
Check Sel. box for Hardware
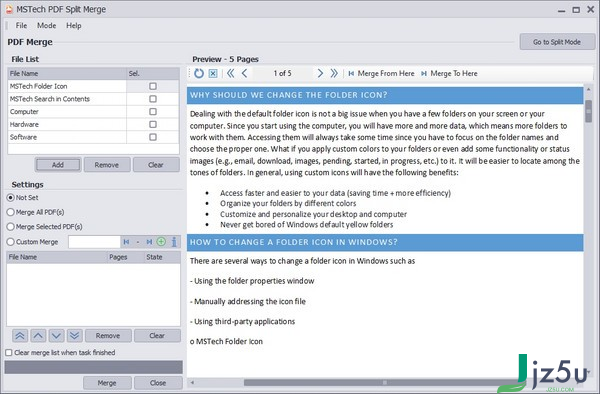coord(153,124)
